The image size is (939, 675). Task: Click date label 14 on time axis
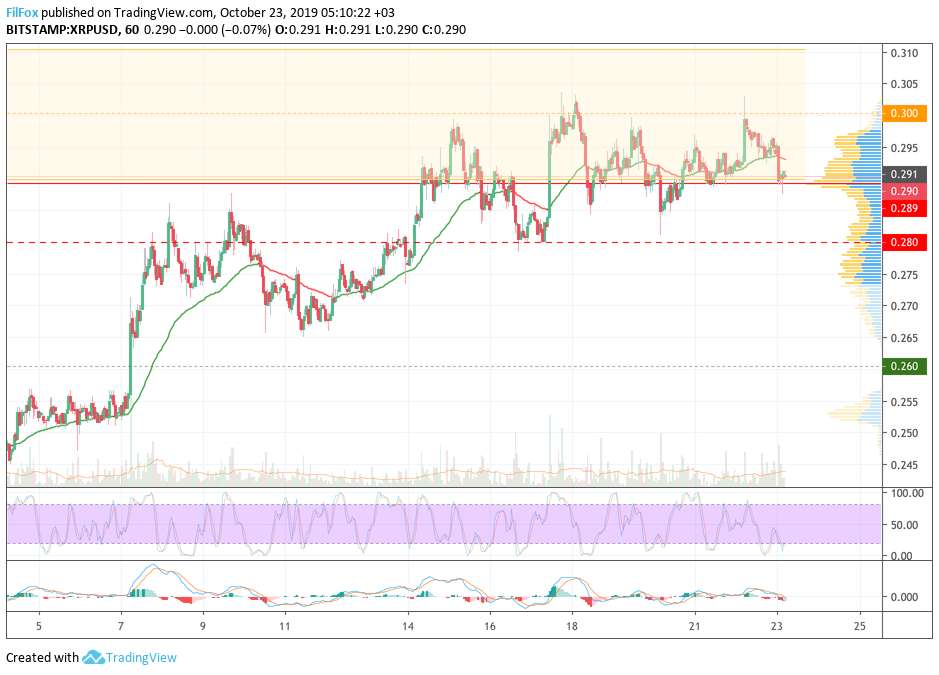pyautogui.click(x=408, y=626)
